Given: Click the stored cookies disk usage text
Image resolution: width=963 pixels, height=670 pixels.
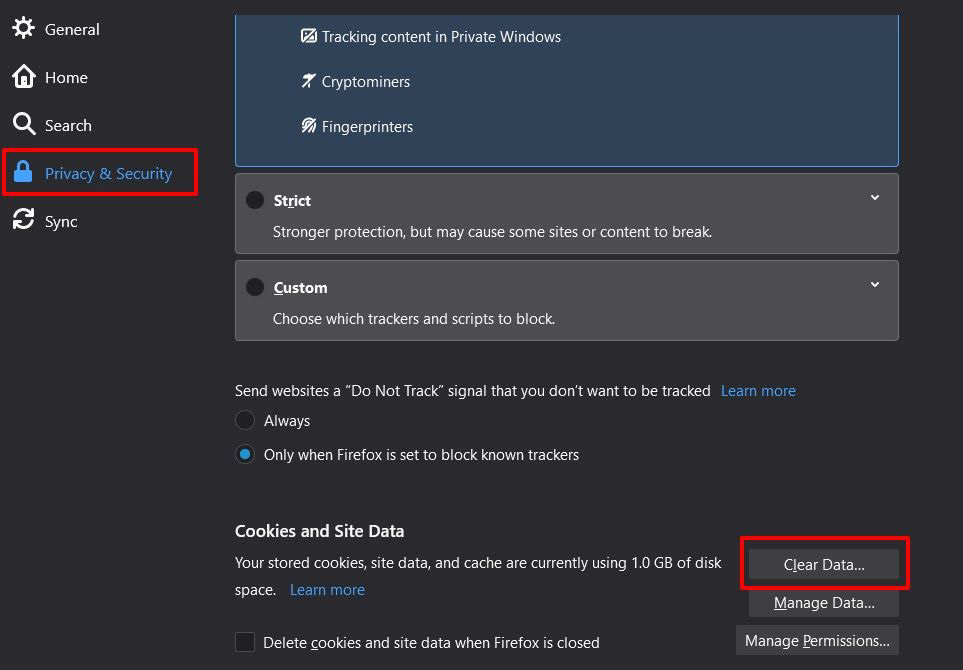Looking at the screenshot, I should (478, 576).
